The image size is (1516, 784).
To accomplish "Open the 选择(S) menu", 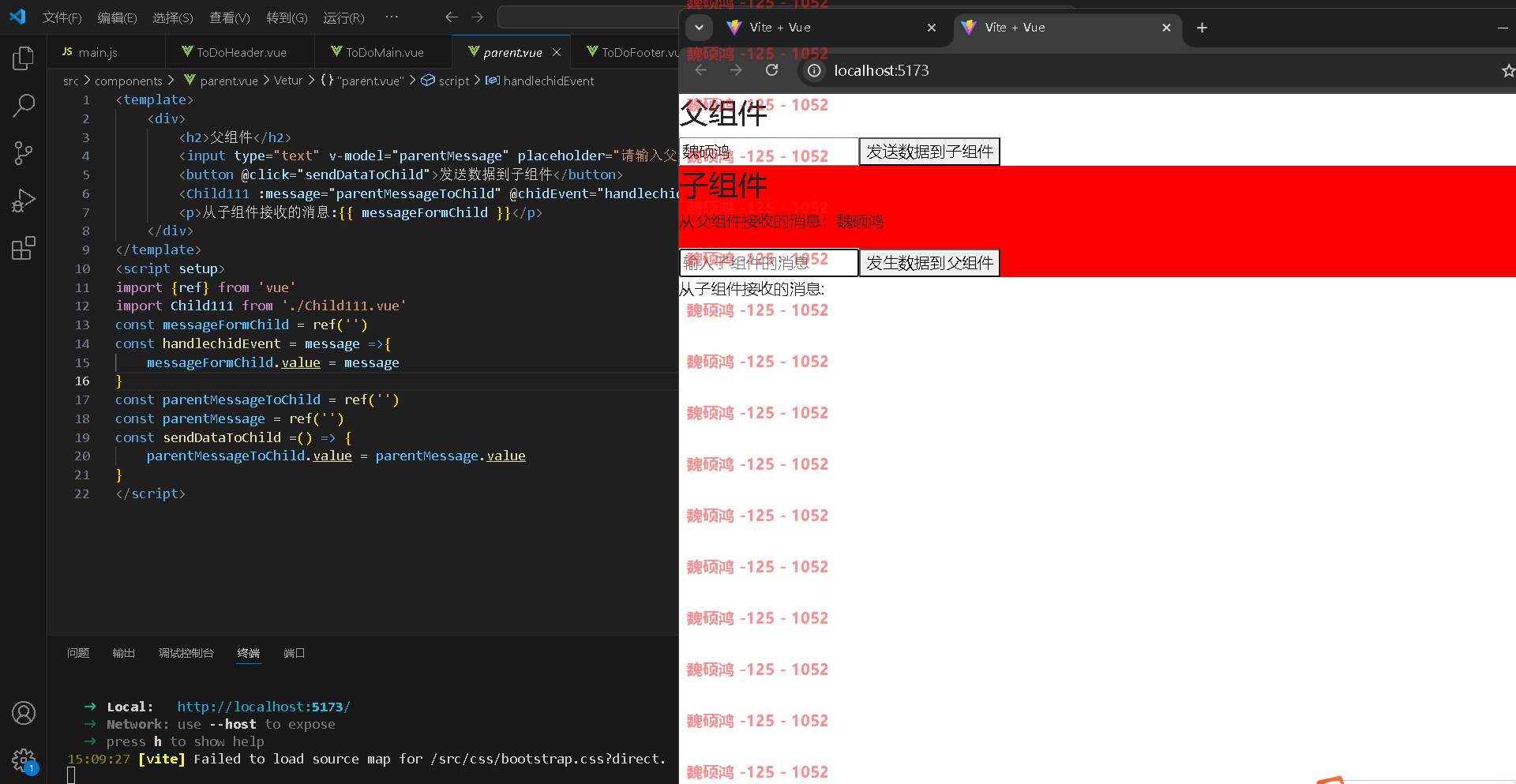I will (172, 17).
